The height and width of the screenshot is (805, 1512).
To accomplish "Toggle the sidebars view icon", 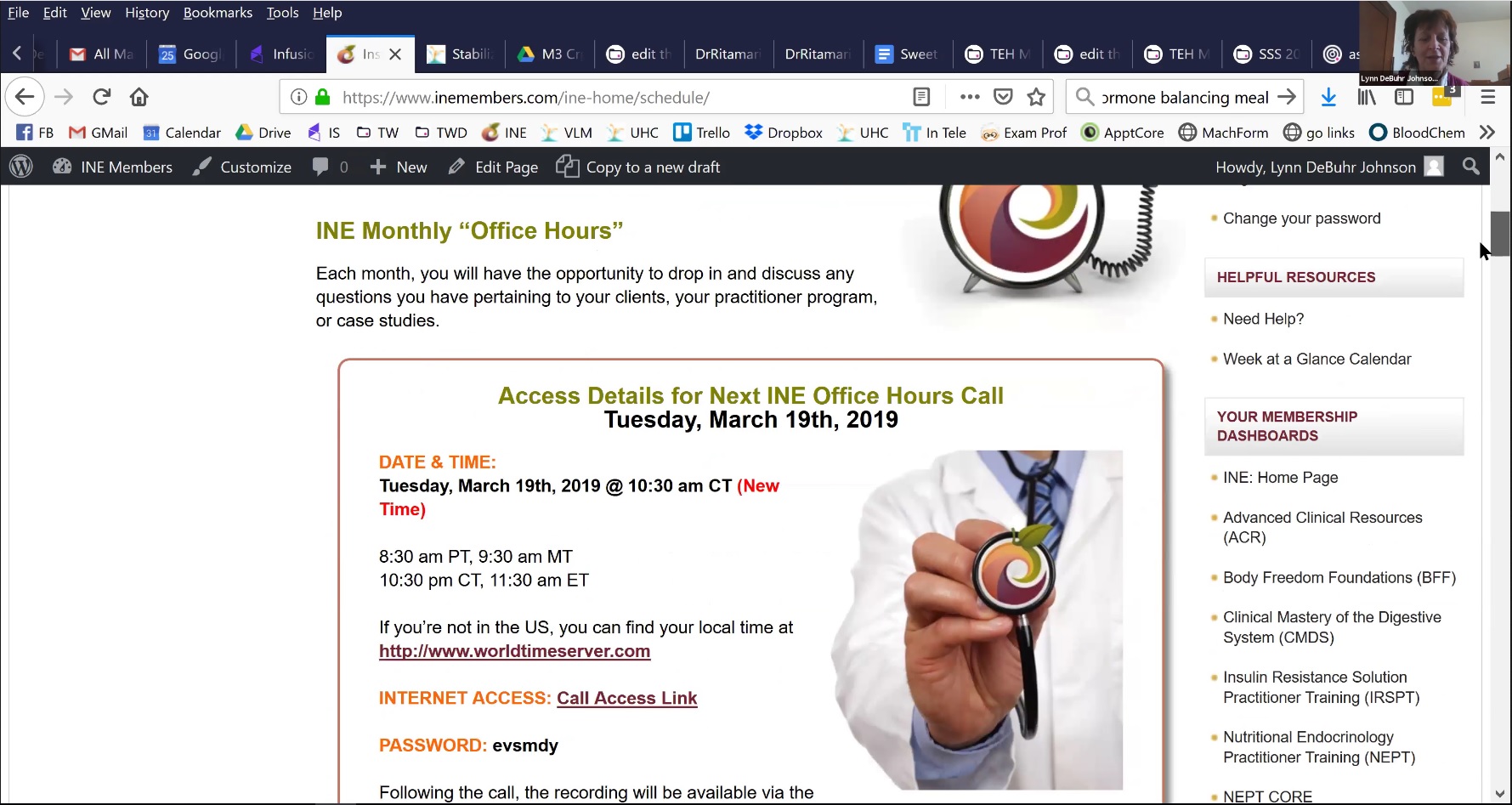I will click(x=1404, y=97).
